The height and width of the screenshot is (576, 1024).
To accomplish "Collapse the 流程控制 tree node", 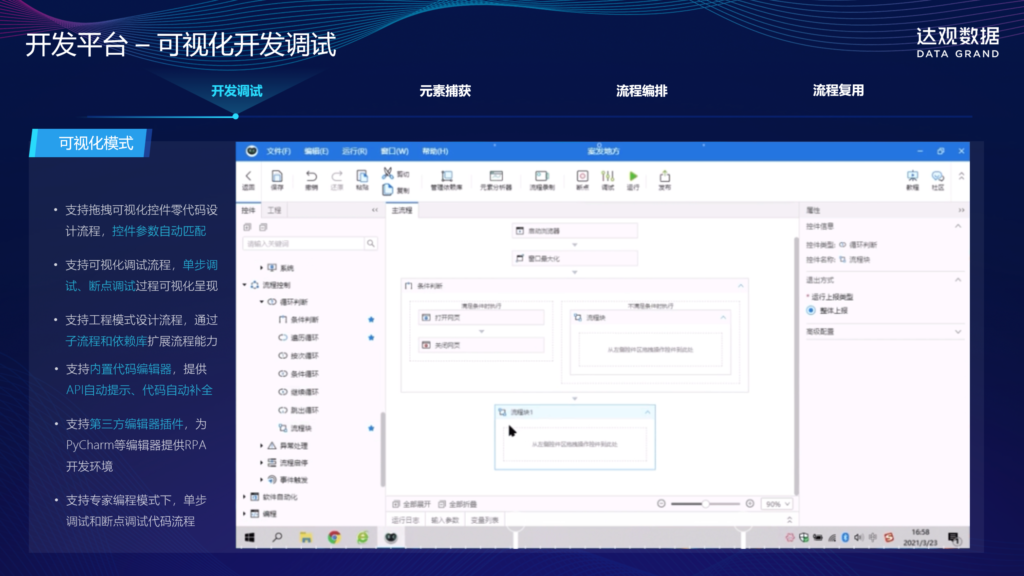I will (x=242, y=282).
